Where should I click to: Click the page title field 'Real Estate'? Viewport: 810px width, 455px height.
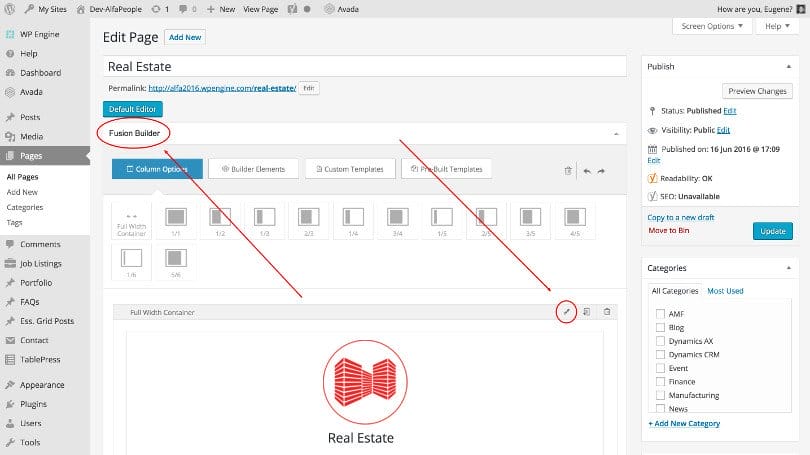point(365,66)
